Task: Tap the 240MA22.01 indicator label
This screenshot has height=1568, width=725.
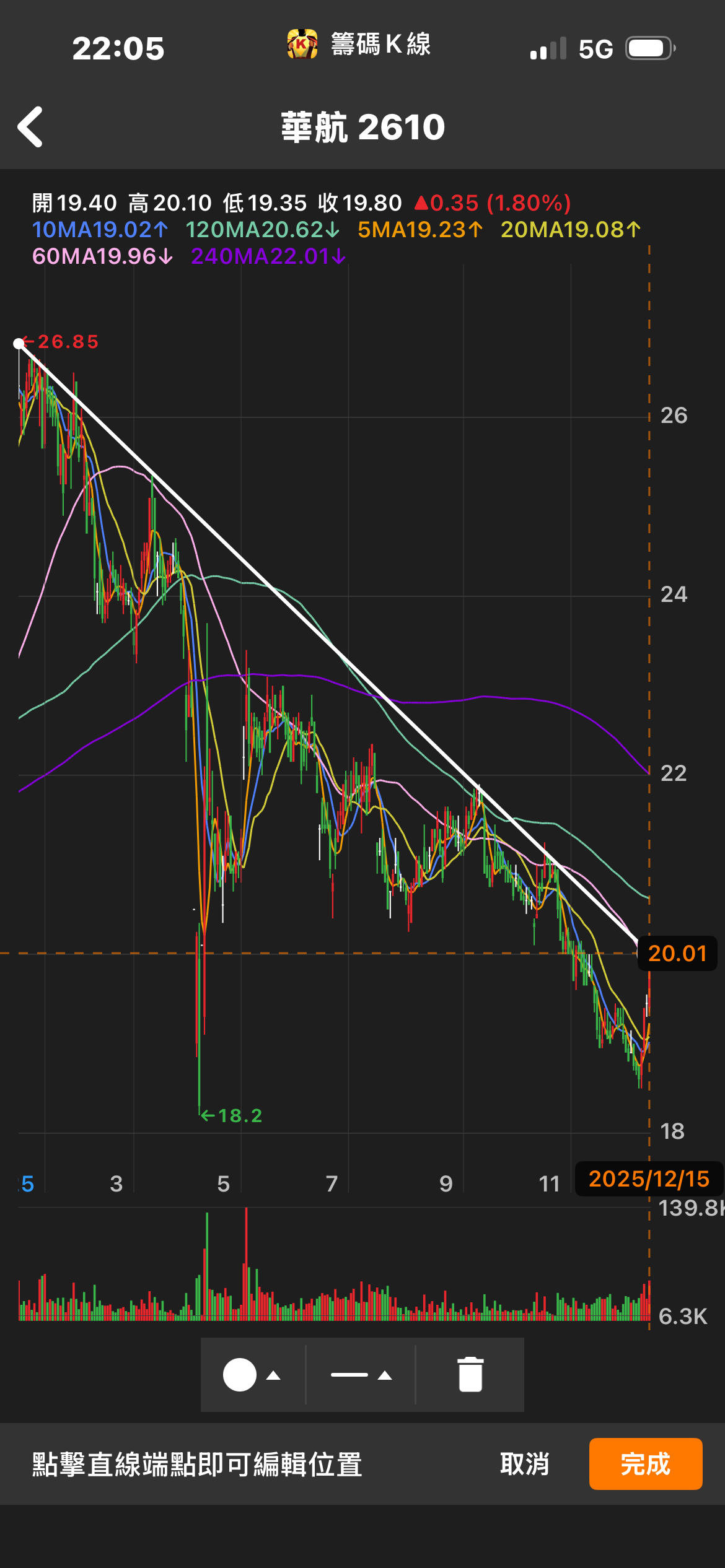Action: tap(268, 256)
